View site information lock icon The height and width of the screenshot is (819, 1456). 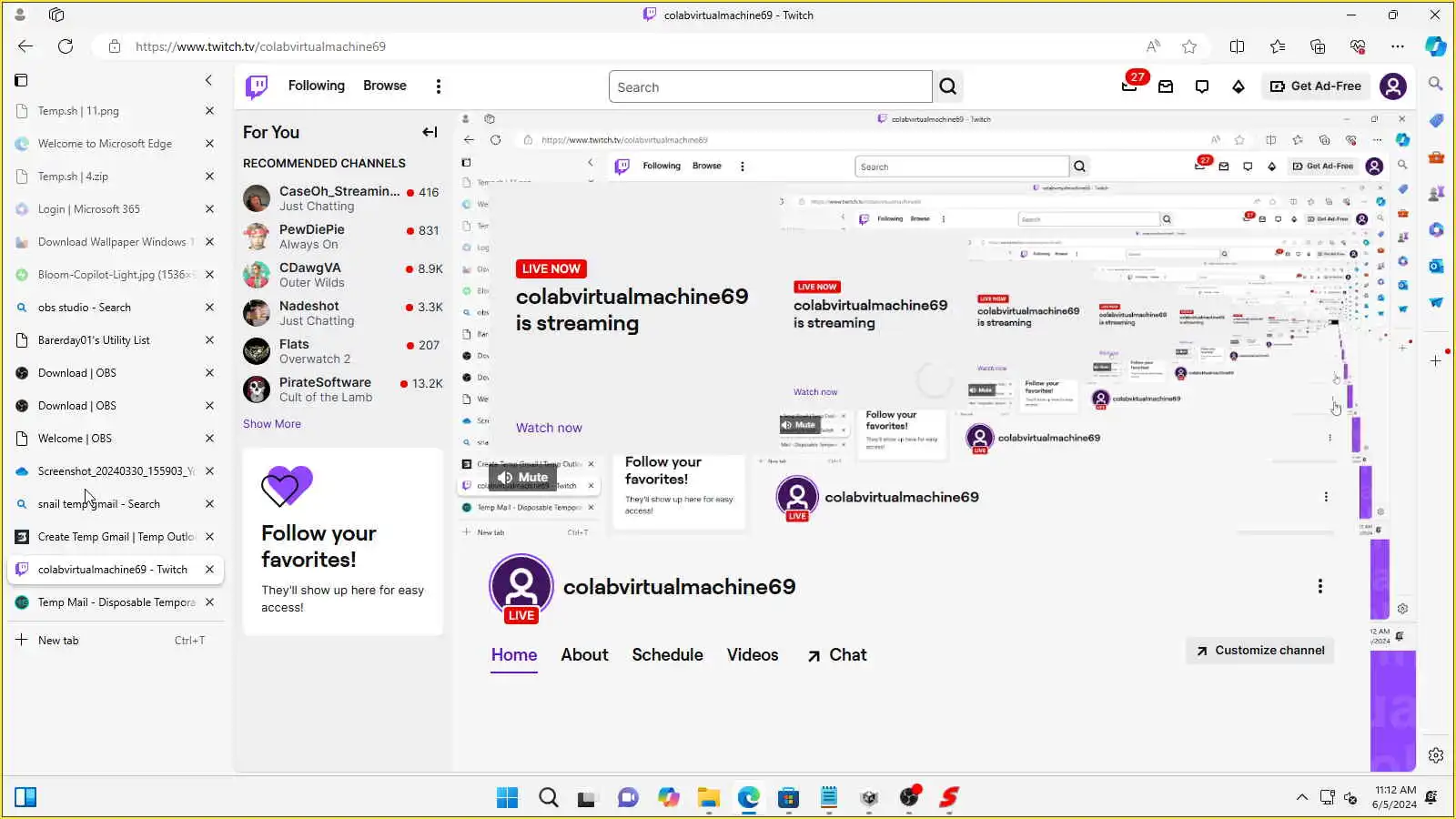[x=115, y=46]
